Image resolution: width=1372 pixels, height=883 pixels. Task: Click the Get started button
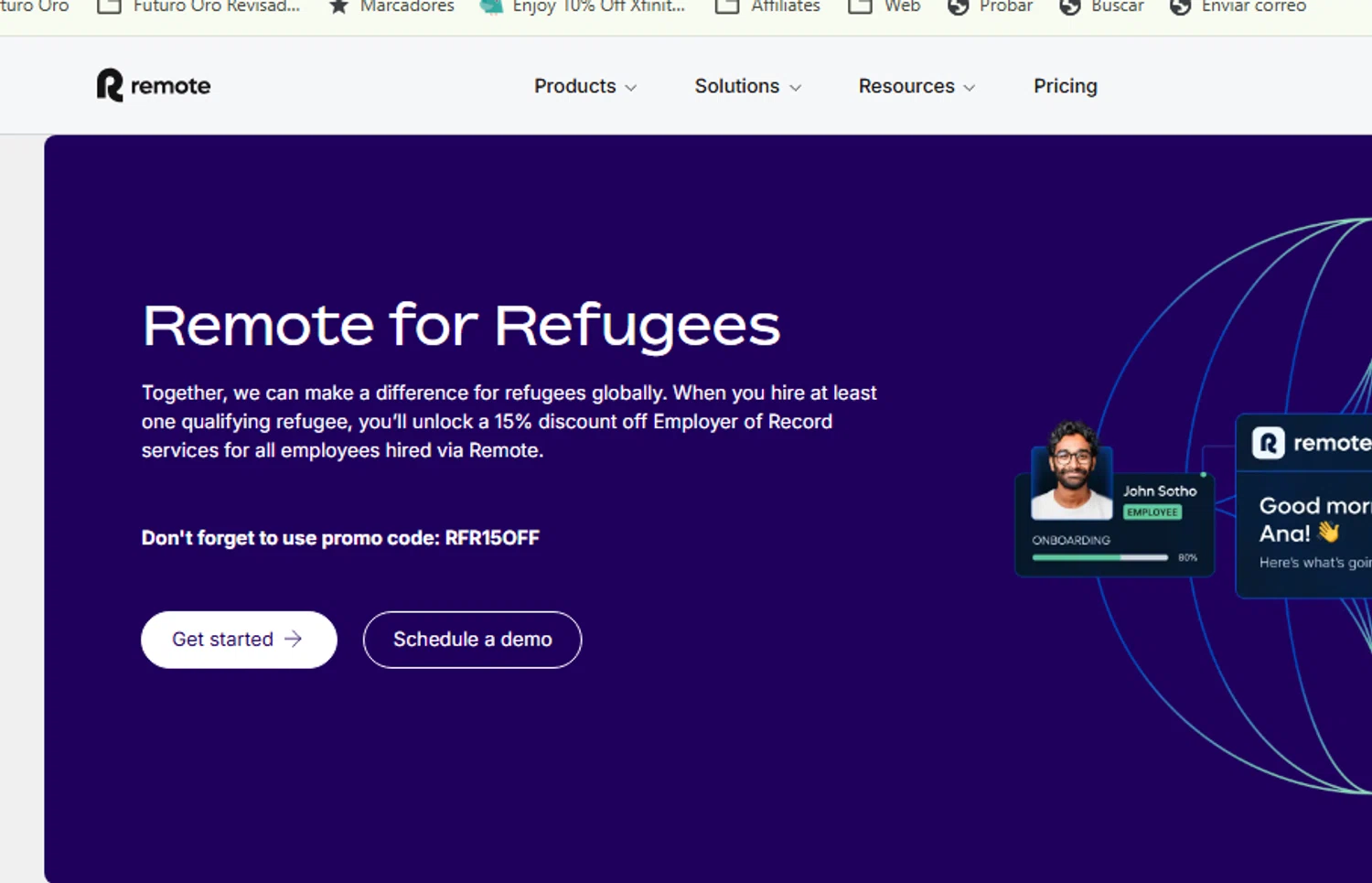click(x=239, y=640)
